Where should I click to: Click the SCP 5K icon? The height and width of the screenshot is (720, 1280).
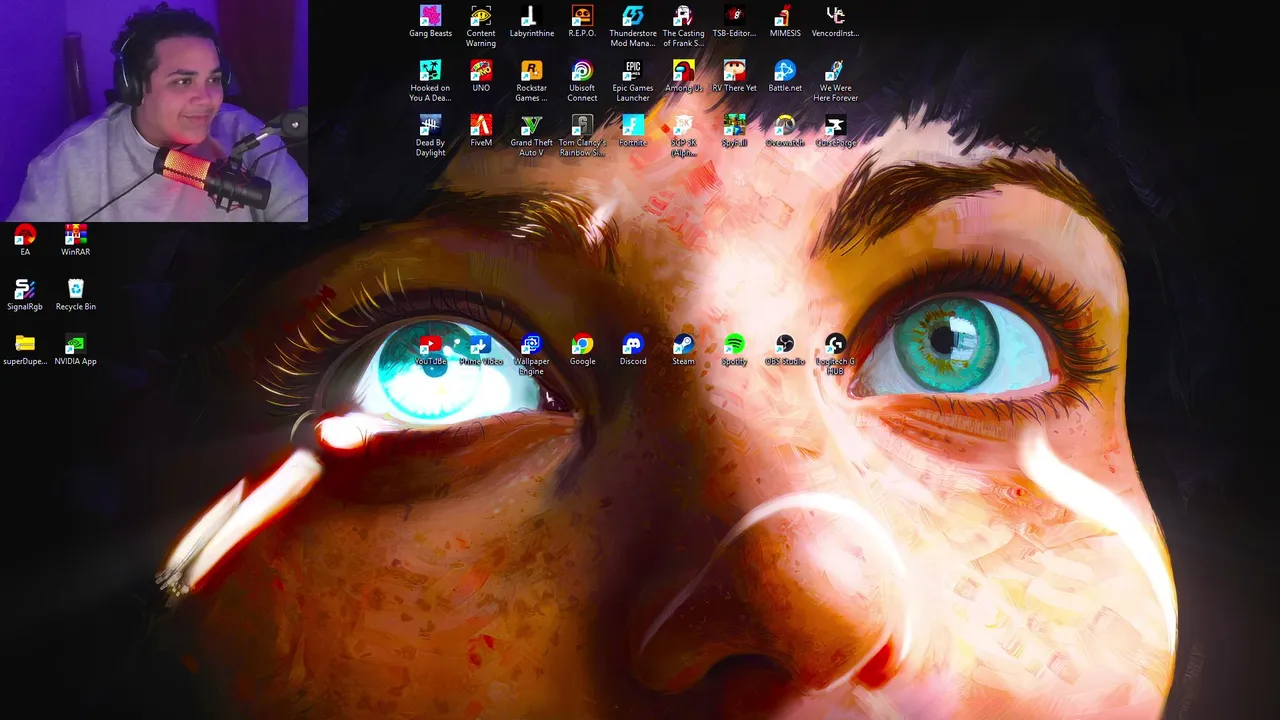tap(683, 136)
